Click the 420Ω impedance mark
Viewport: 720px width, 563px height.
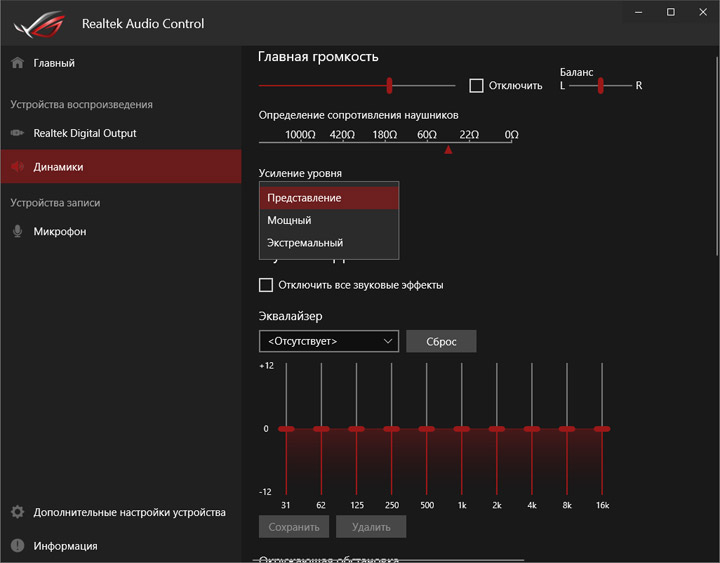pyautogui.click(x=342, y=135)
